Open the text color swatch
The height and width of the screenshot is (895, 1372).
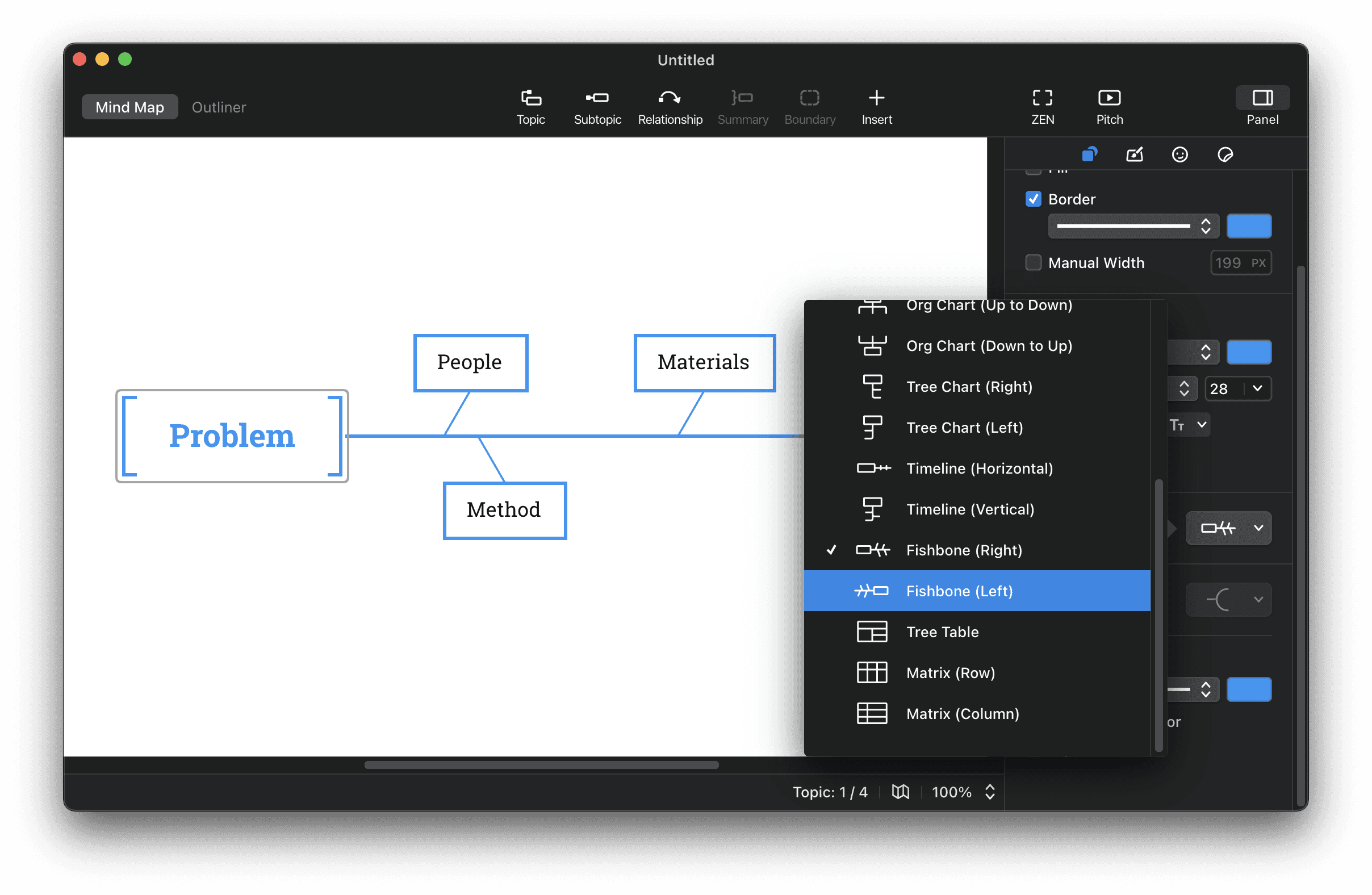coord(1249,352)
